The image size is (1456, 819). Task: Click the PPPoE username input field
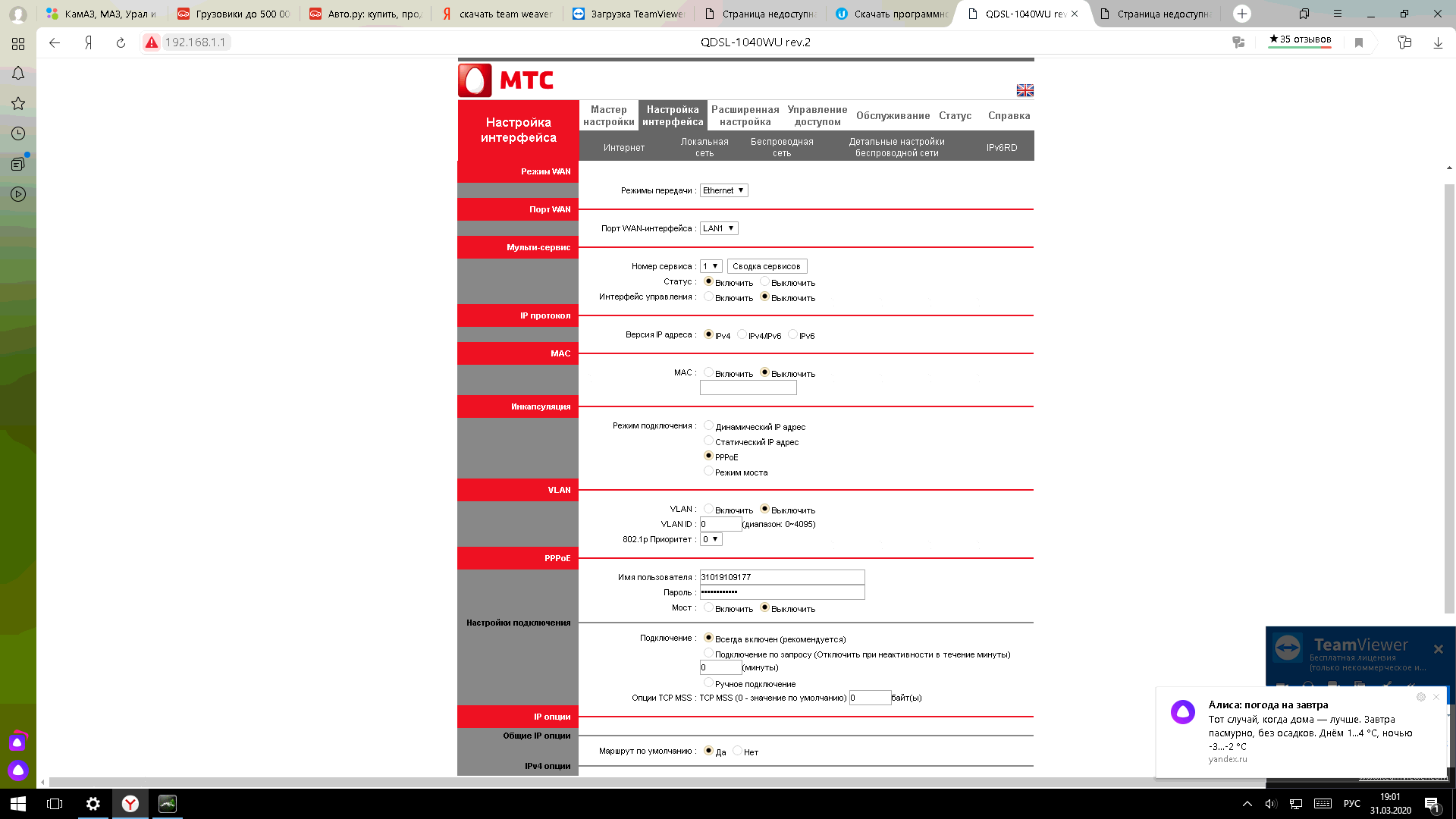click(781, 577)
